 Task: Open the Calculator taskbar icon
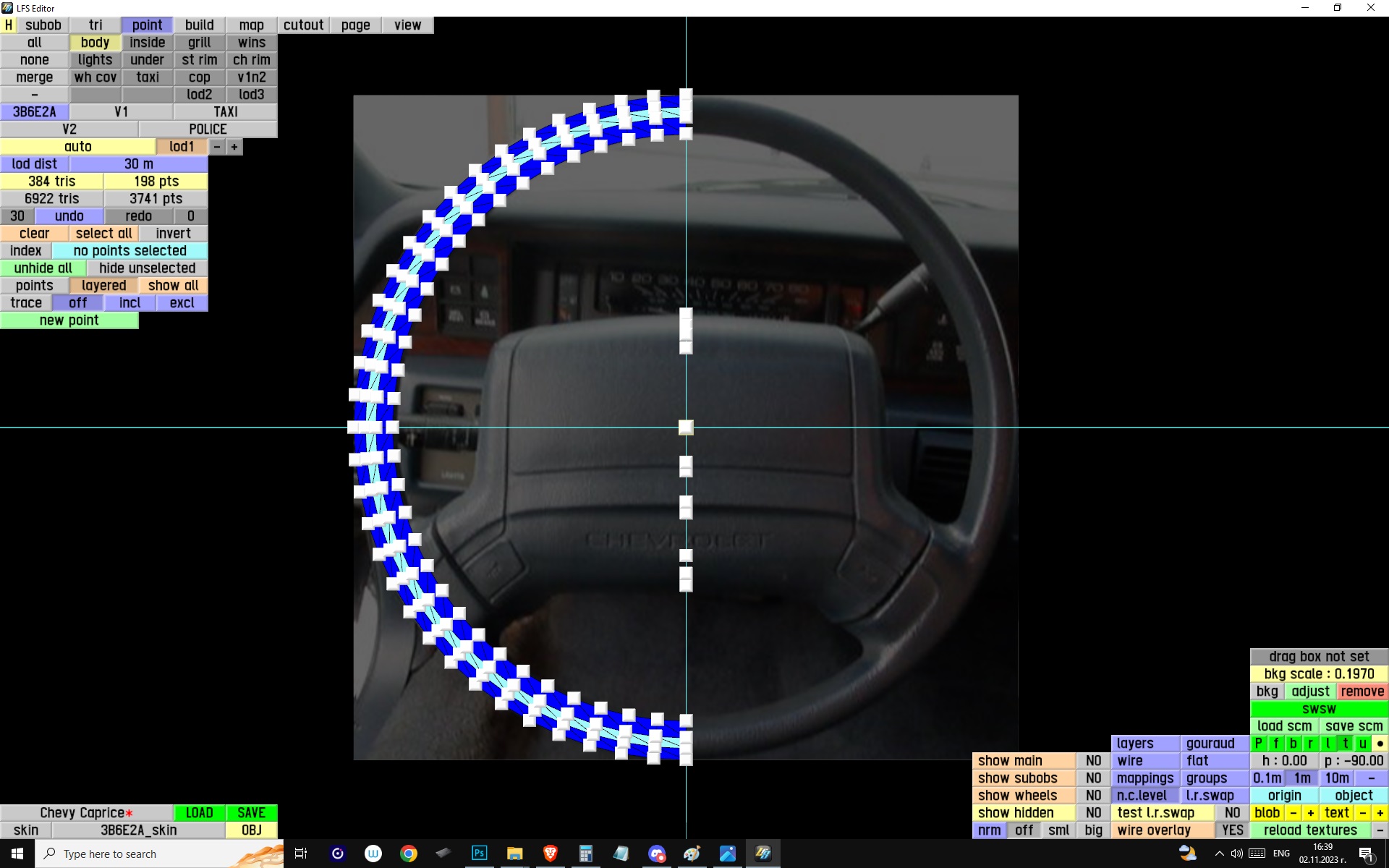(585, 854)
